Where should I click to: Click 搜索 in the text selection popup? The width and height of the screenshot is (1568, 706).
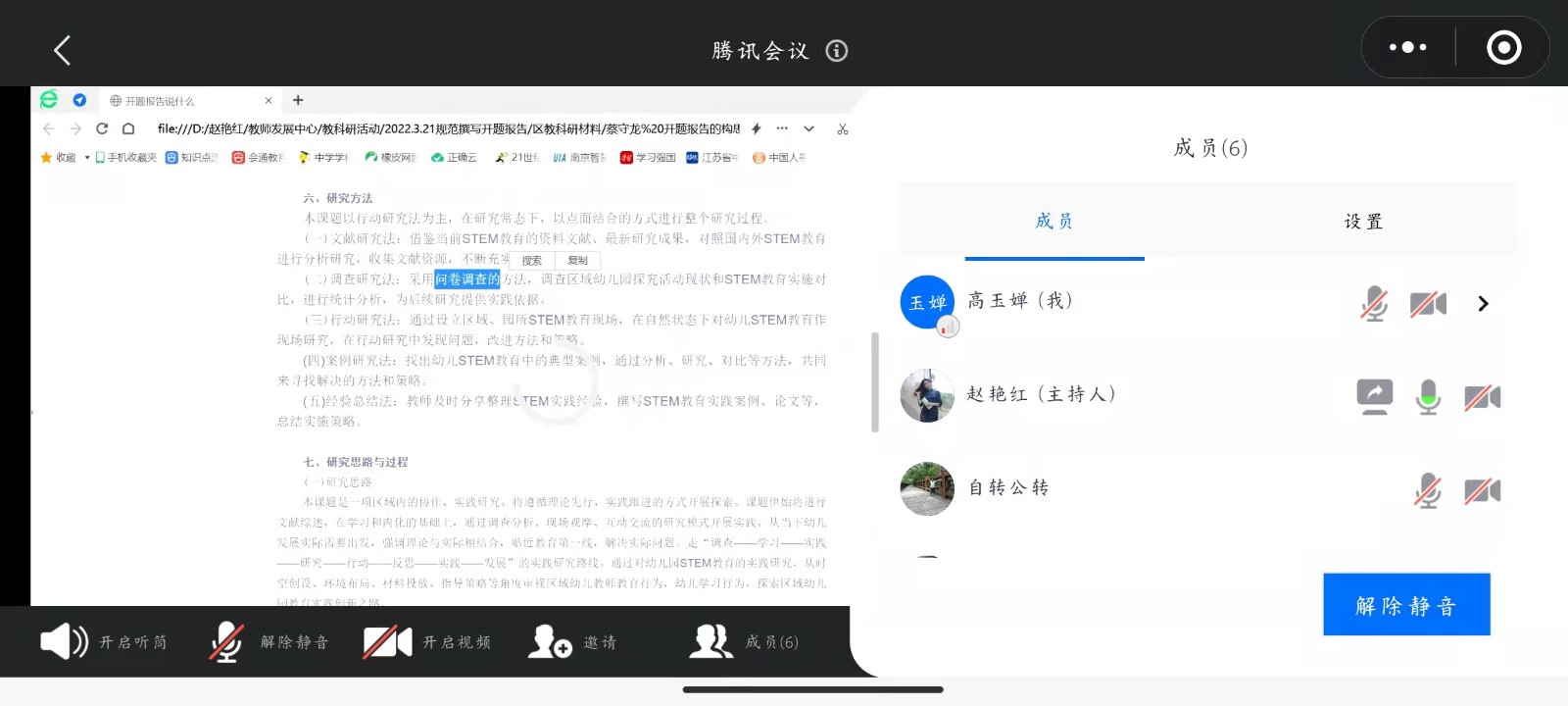click(x=532, y=261)
